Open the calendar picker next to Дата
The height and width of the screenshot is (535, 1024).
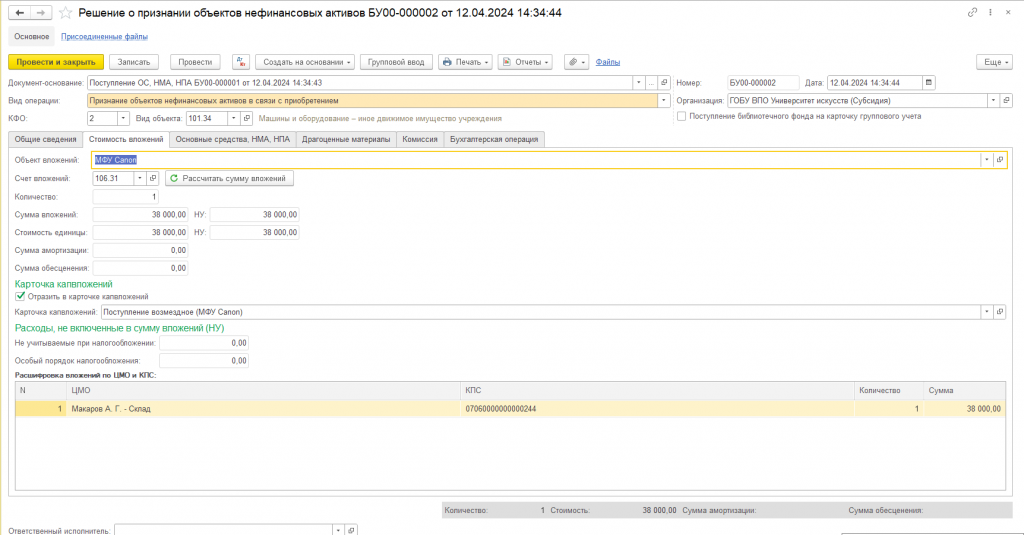(929, 83)
